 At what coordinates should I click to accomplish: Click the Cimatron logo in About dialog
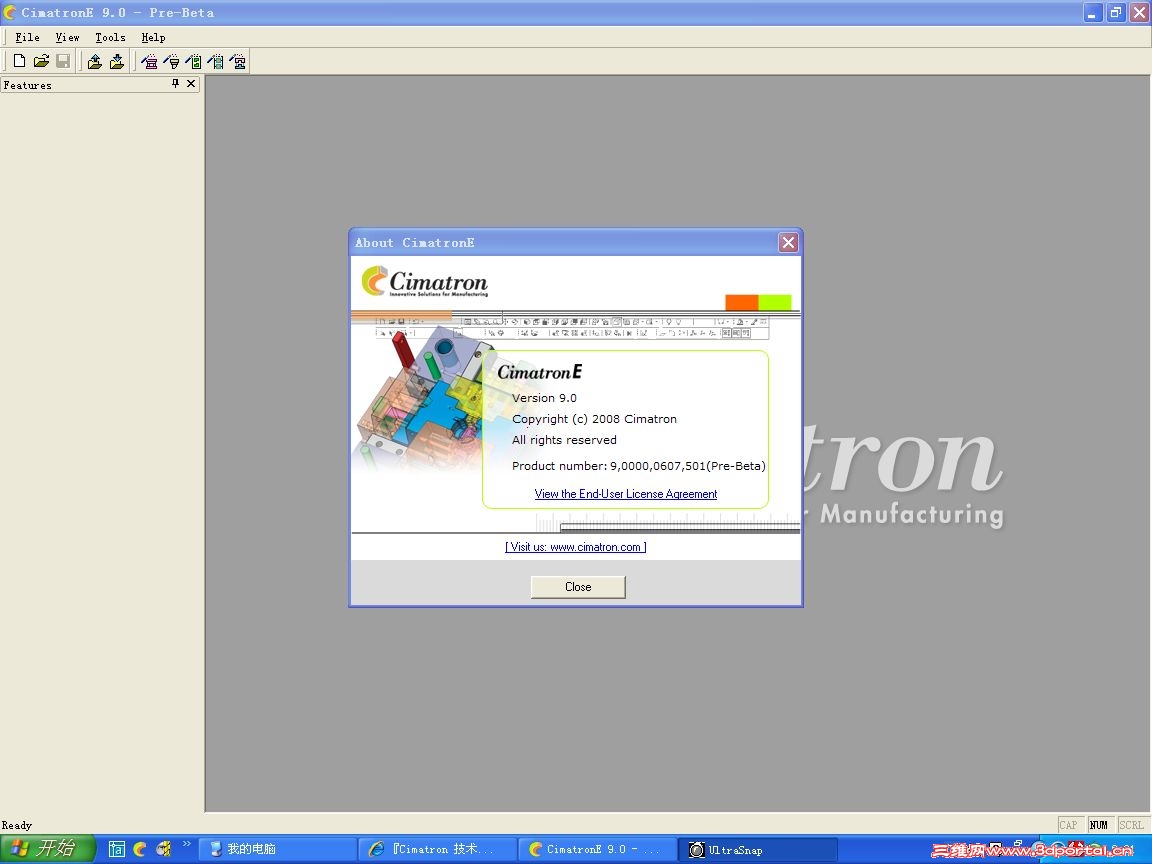click(425, 282)
